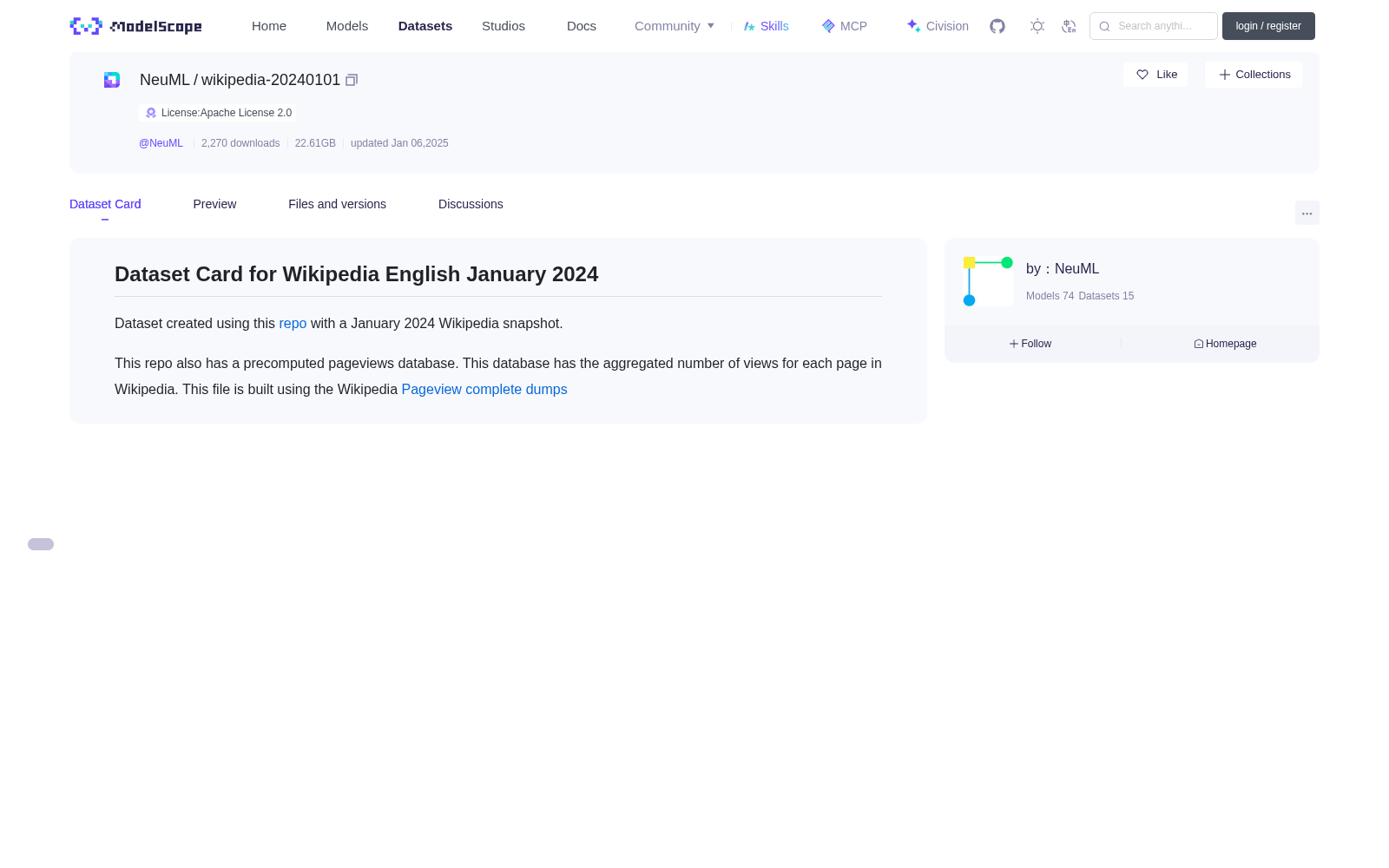Switch to the Preview tab
1389x868 pixels.
214,204
